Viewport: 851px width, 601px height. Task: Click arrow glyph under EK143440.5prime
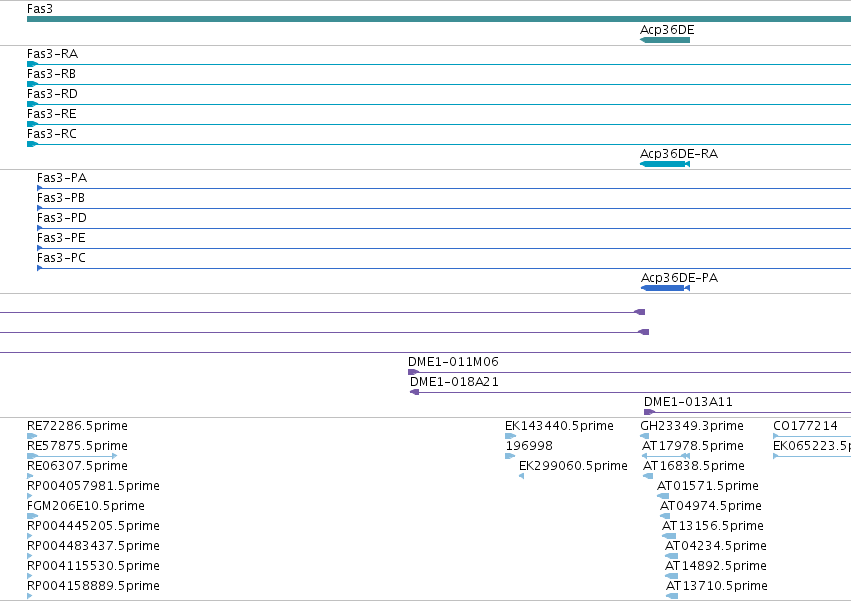pos(510,436)
